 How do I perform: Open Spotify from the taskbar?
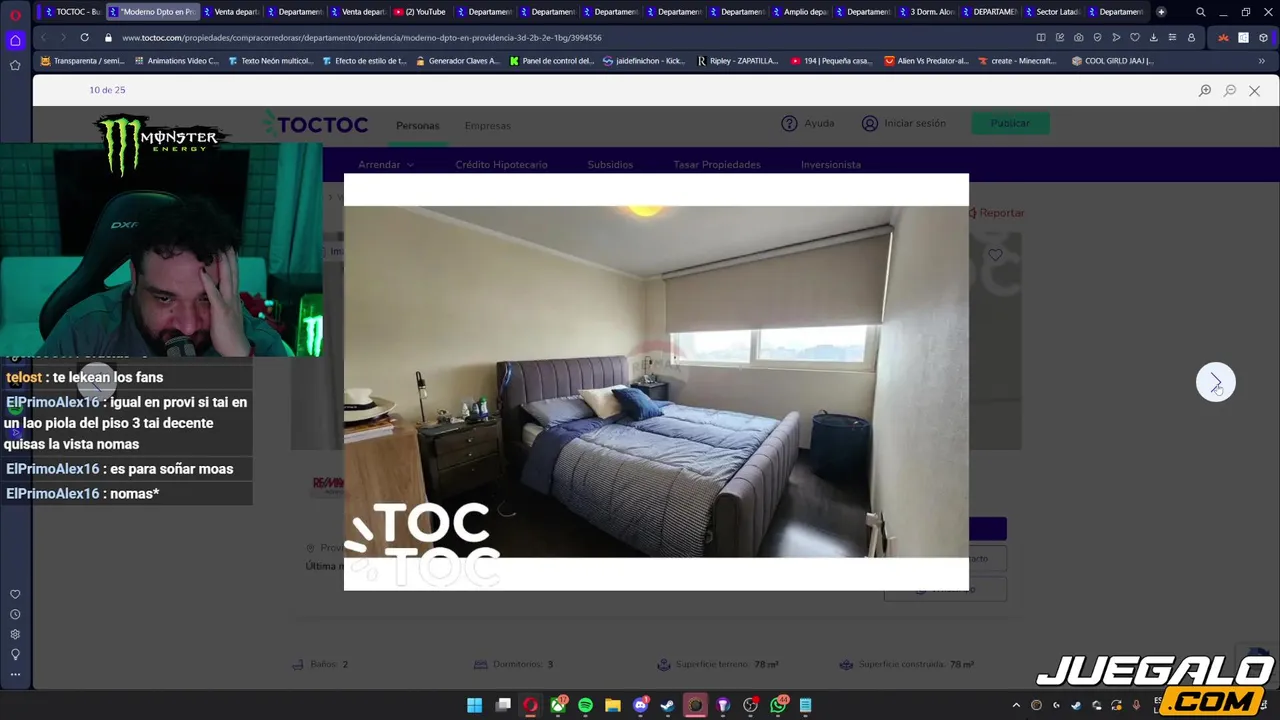click(x=585, y=705)
